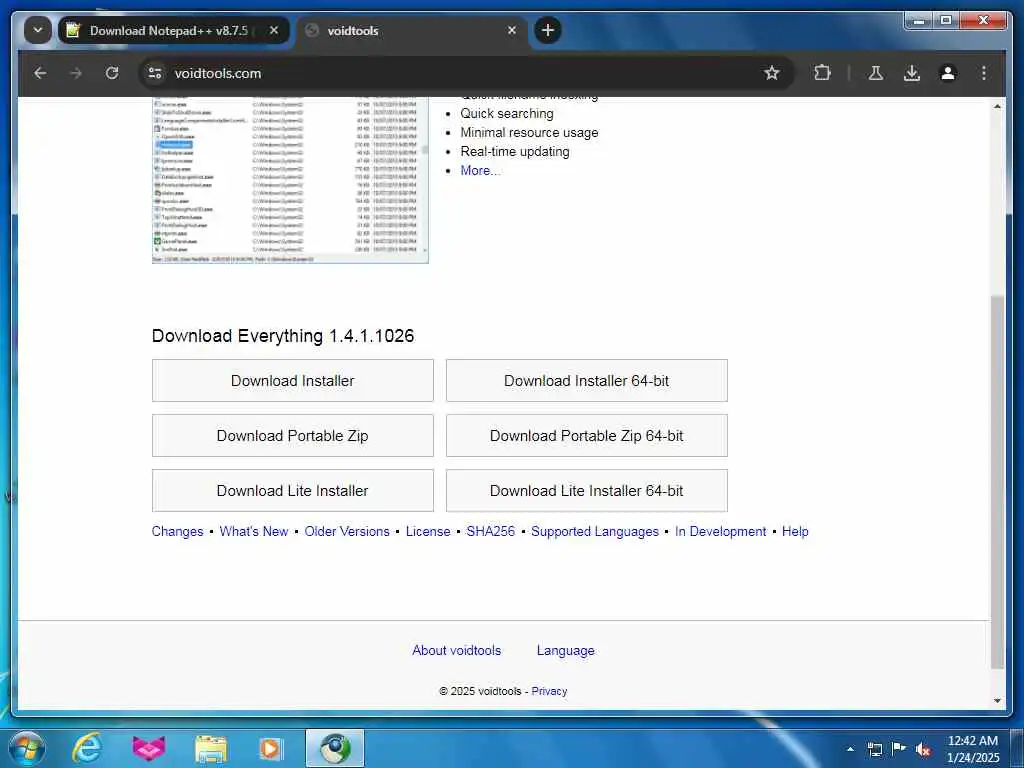Click the page scrollbar up arrow
Viewport: 1024px width, 768px height.
pyautogui.click(x=997, y=106)
